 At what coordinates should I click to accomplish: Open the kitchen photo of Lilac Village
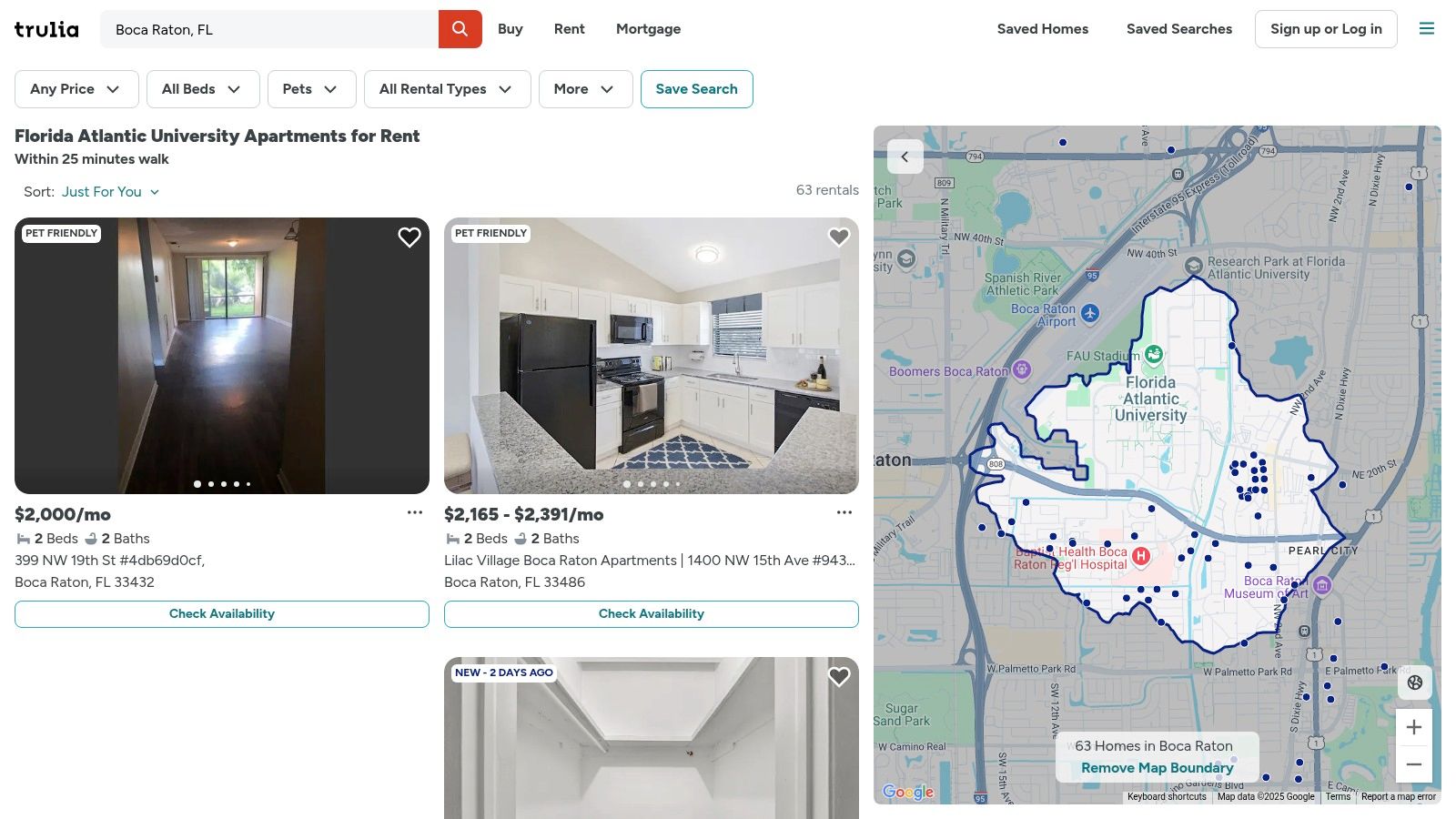[652, 356]
